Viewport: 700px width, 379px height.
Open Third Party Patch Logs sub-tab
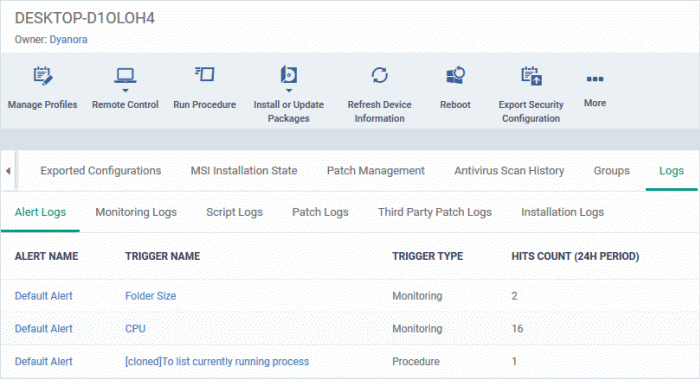pyautogui.click(x=435, y=212)
